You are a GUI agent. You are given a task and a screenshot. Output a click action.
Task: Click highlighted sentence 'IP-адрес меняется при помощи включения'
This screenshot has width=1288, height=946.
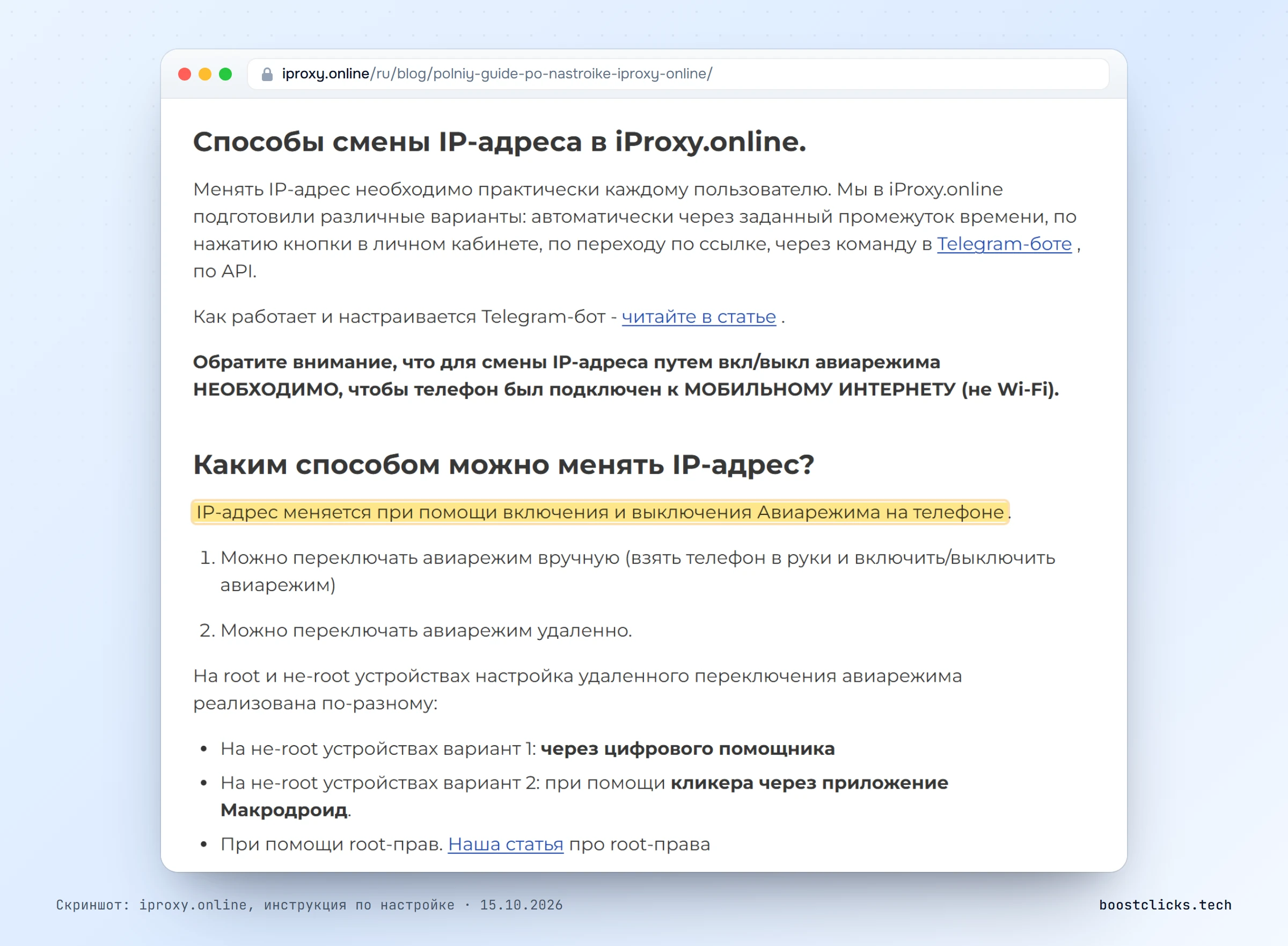click(599, 512)
